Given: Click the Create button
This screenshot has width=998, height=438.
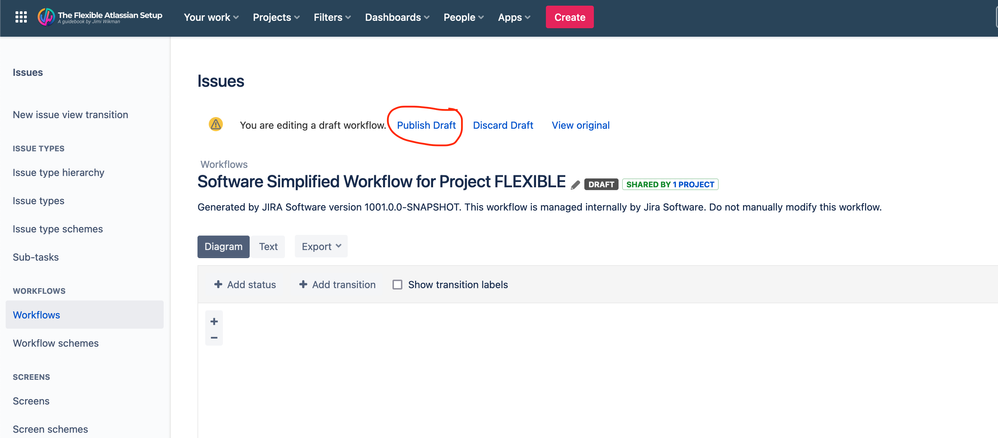Looking at the screenshot, I should (570, 17).
